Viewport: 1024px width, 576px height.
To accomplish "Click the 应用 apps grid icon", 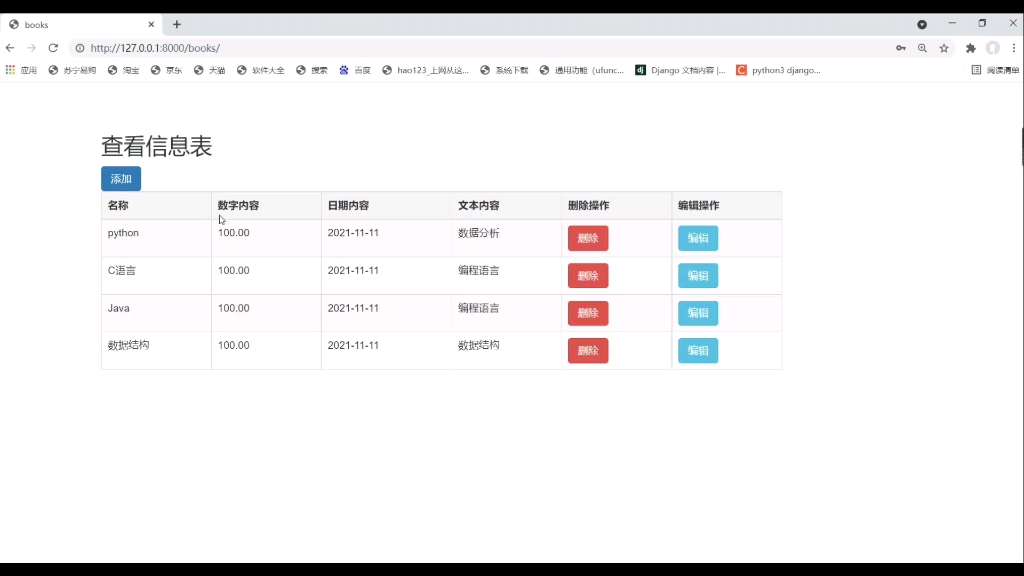I will 9,70.
